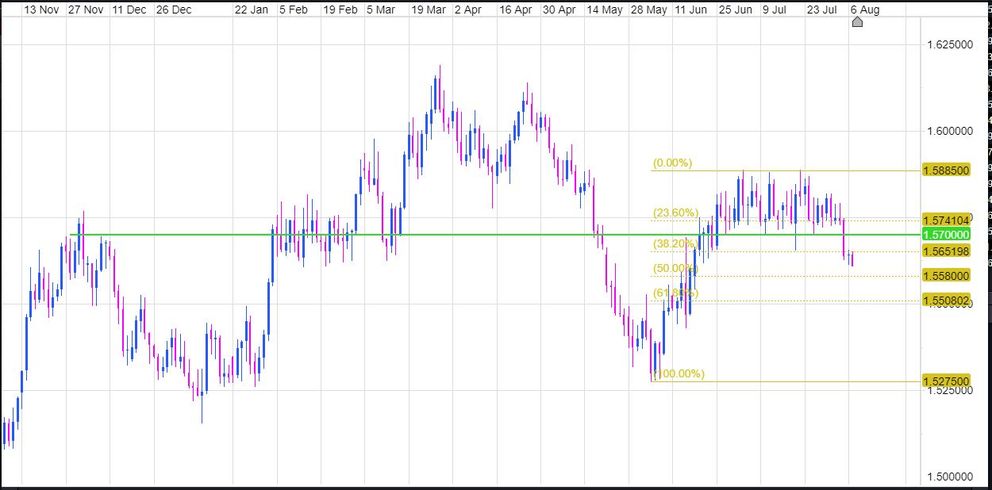This screenshot has width=992, height=490.
Task: Click the 6 Aug date label
Action: point(865,10)
